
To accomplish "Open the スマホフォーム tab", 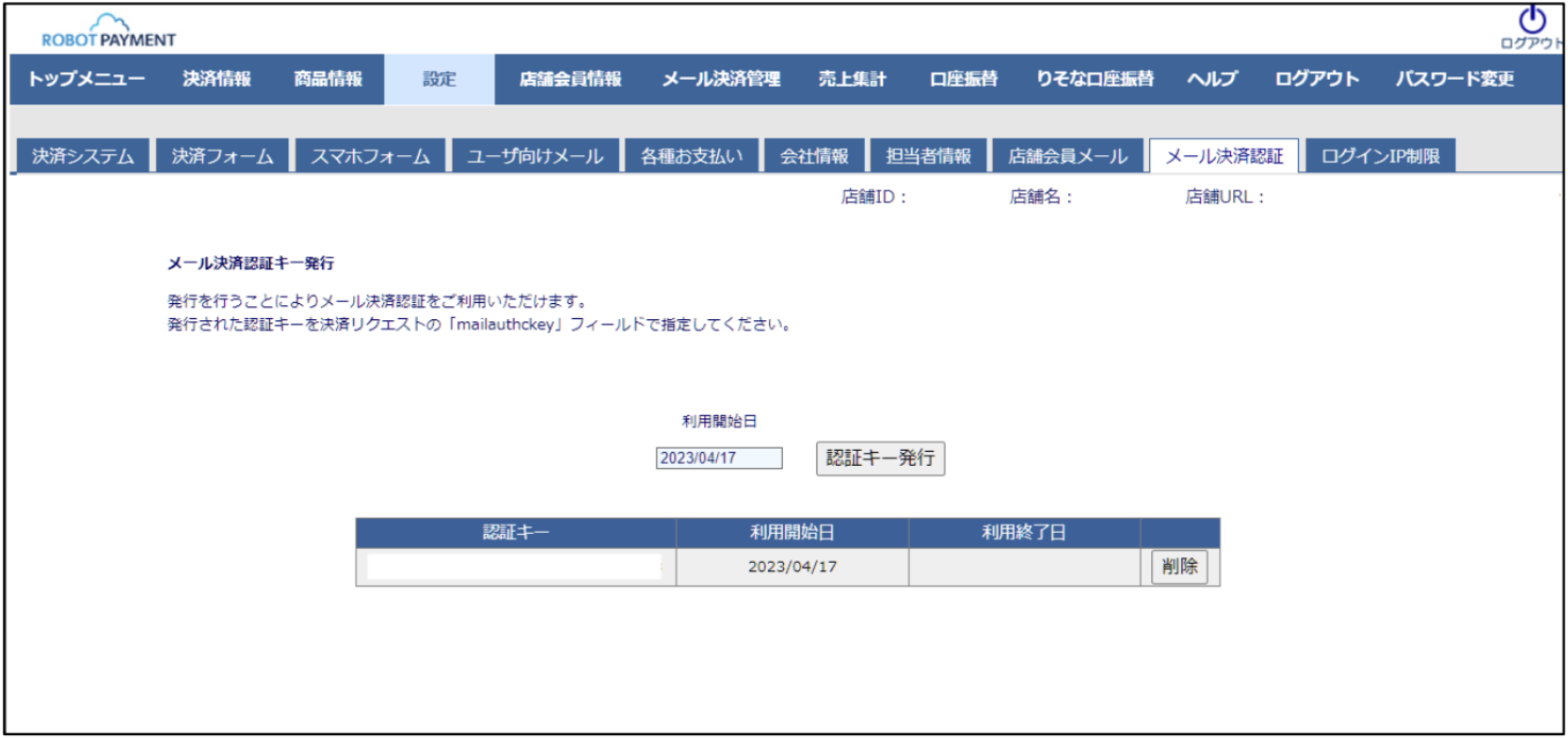I will 371,156.
